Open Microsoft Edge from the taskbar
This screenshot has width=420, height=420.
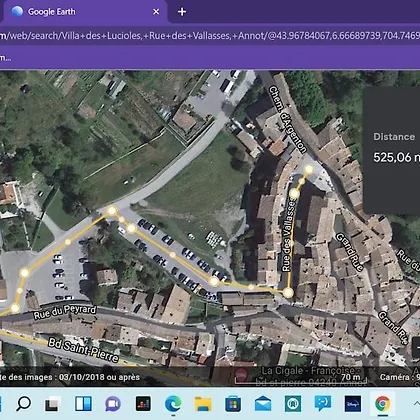pos(173,404)
